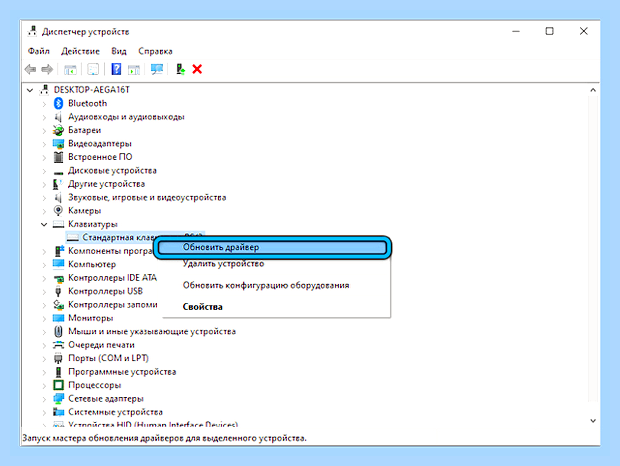Click the Device Manager title bar icon
The width and height of the screenshot is (620, 466).
click(x=32, y=31)
